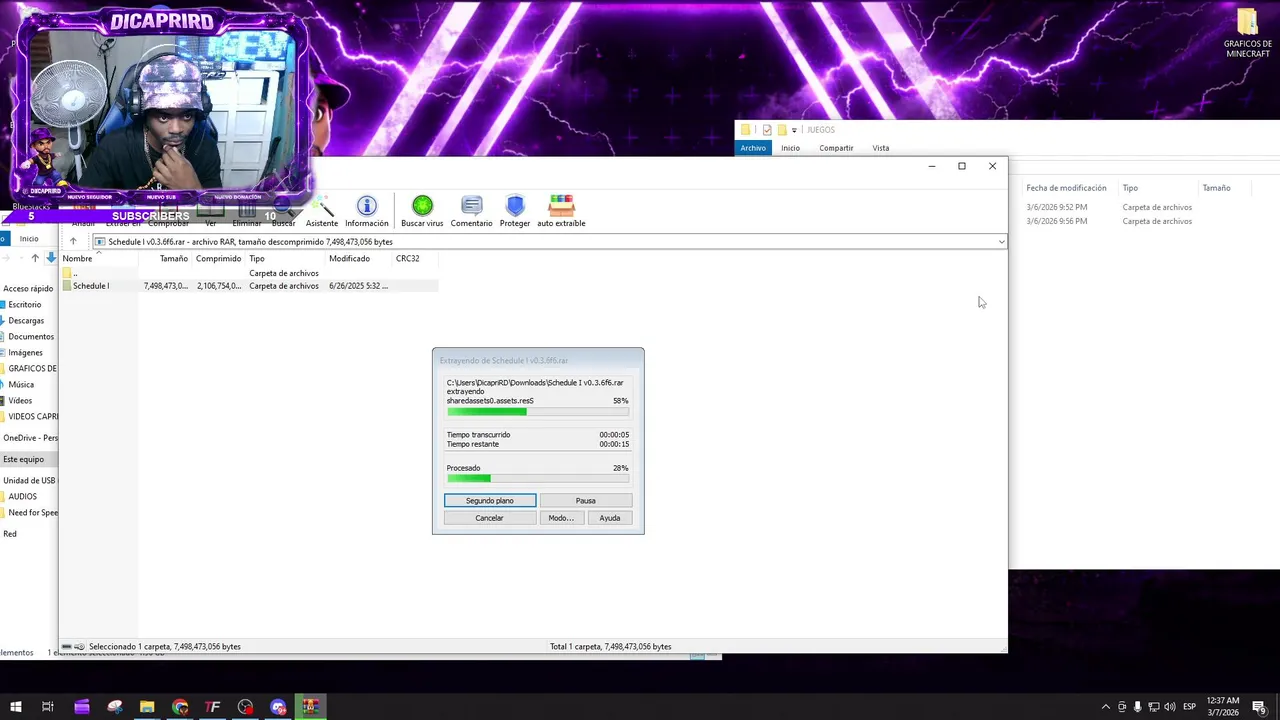Click the blue down arrow in Explorer nav
The height and width of the screenshot is (720, 1280).
pos(51,258)
